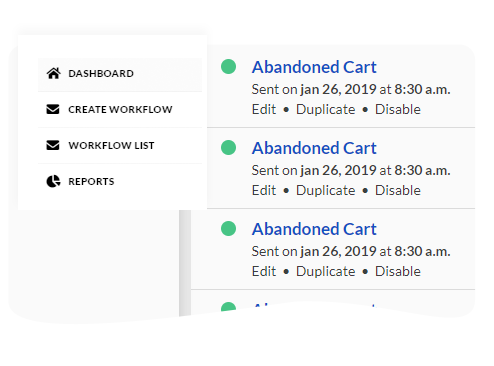Duplicate the second Abandoned Cart workflow
494x366 pixels.
(326, 190)
